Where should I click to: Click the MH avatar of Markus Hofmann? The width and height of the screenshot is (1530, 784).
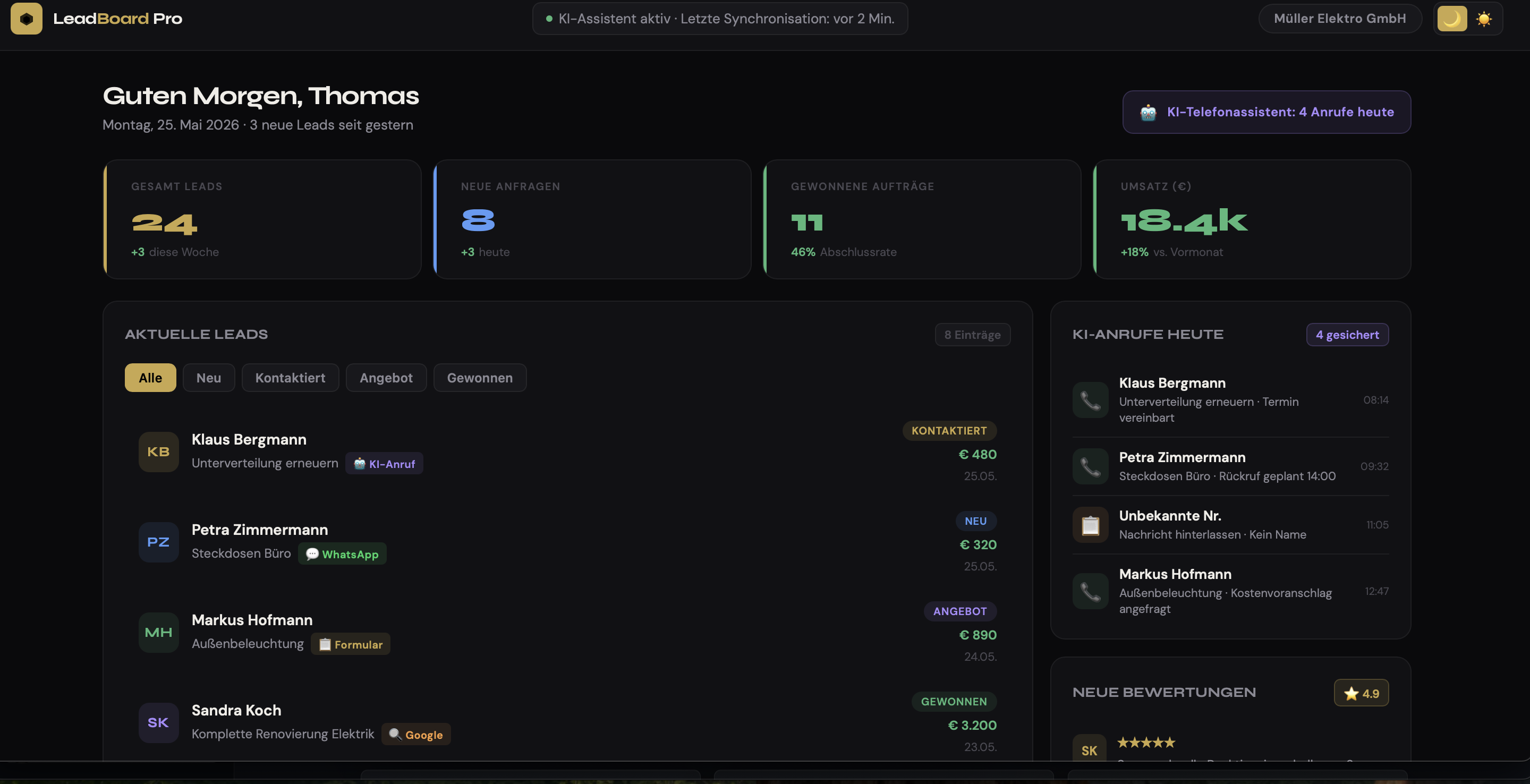(x=159, y=633)
